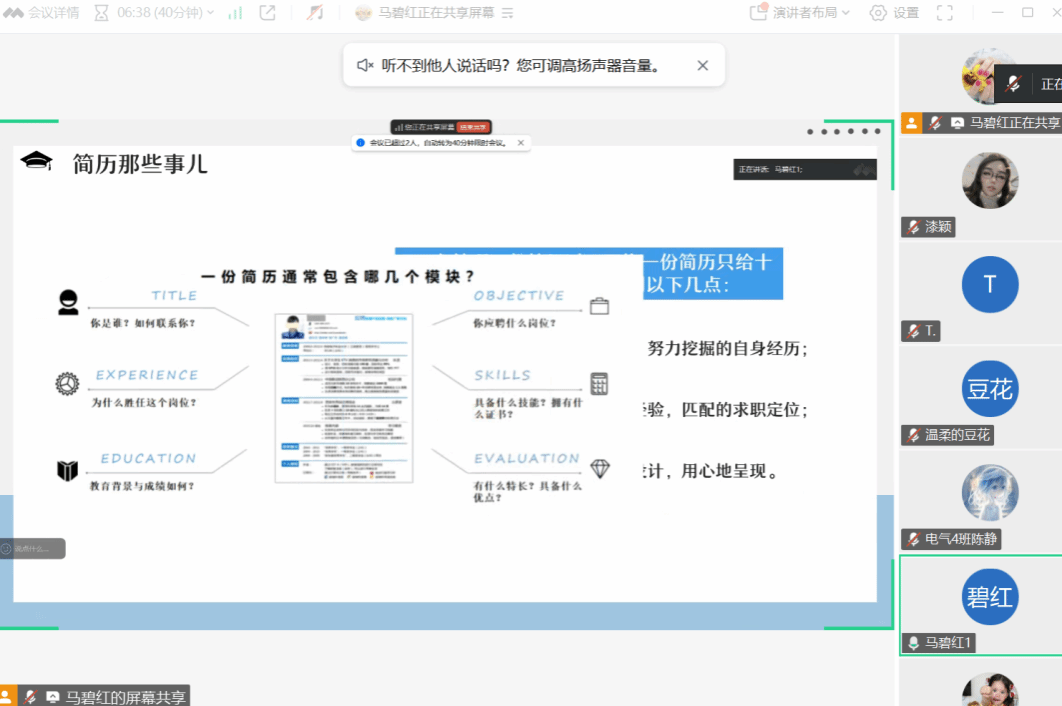Click microphone icon next to 马碧红1

[x=913, y=643]
